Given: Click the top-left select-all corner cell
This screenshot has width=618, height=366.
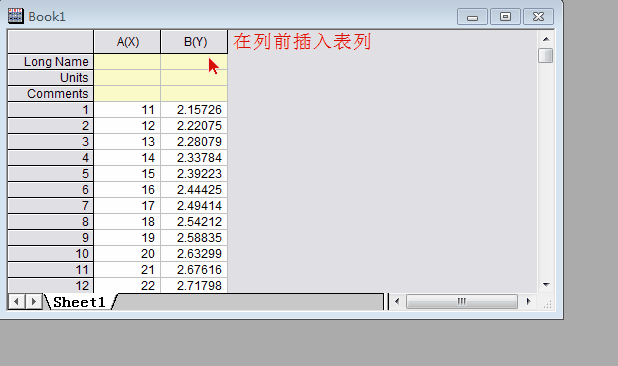Looking at the screenshot, I should pos(51,42).
